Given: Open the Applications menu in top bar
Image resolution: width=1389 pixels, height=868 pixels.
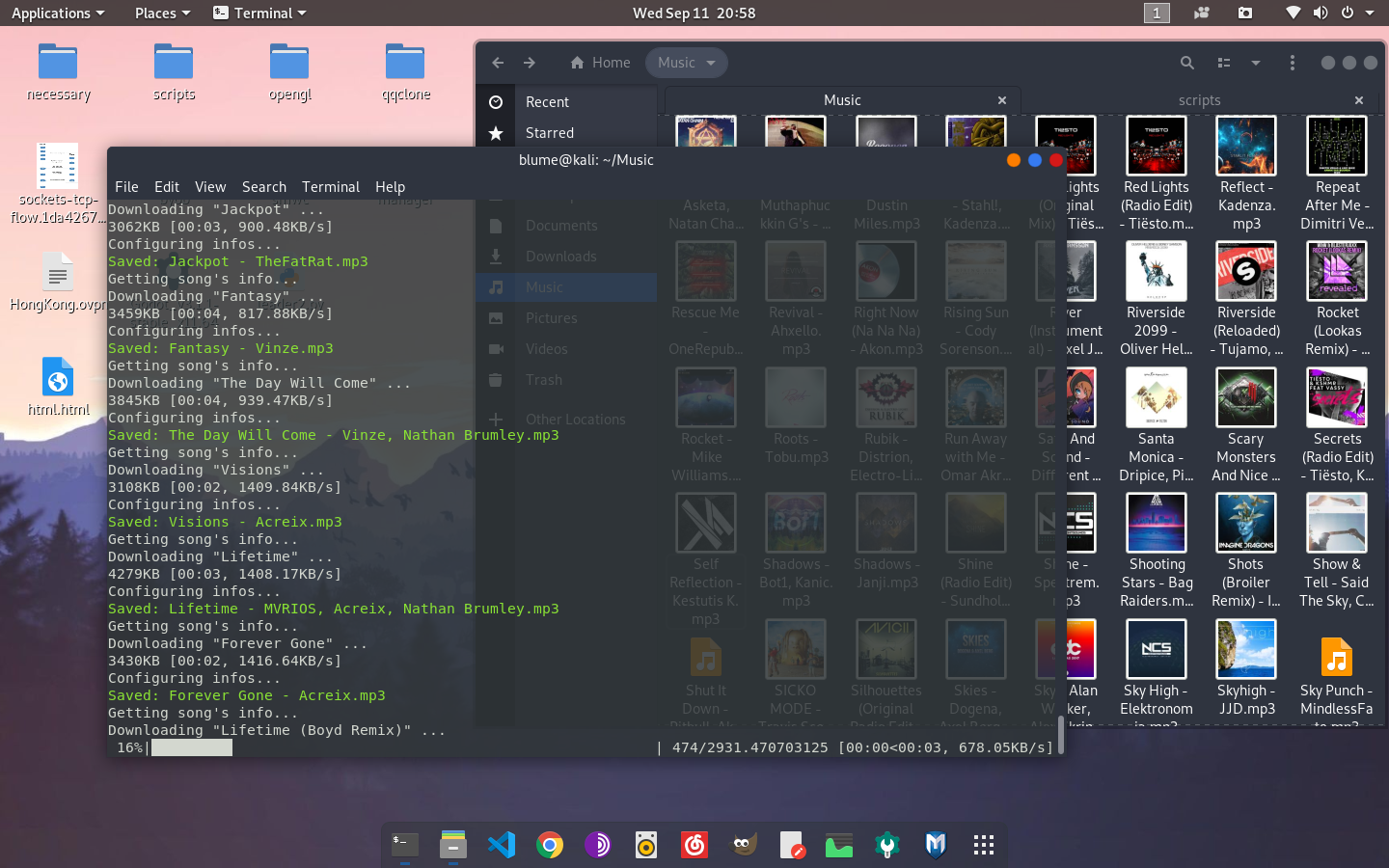Looking at the screenshot, I should pos(57,13).
